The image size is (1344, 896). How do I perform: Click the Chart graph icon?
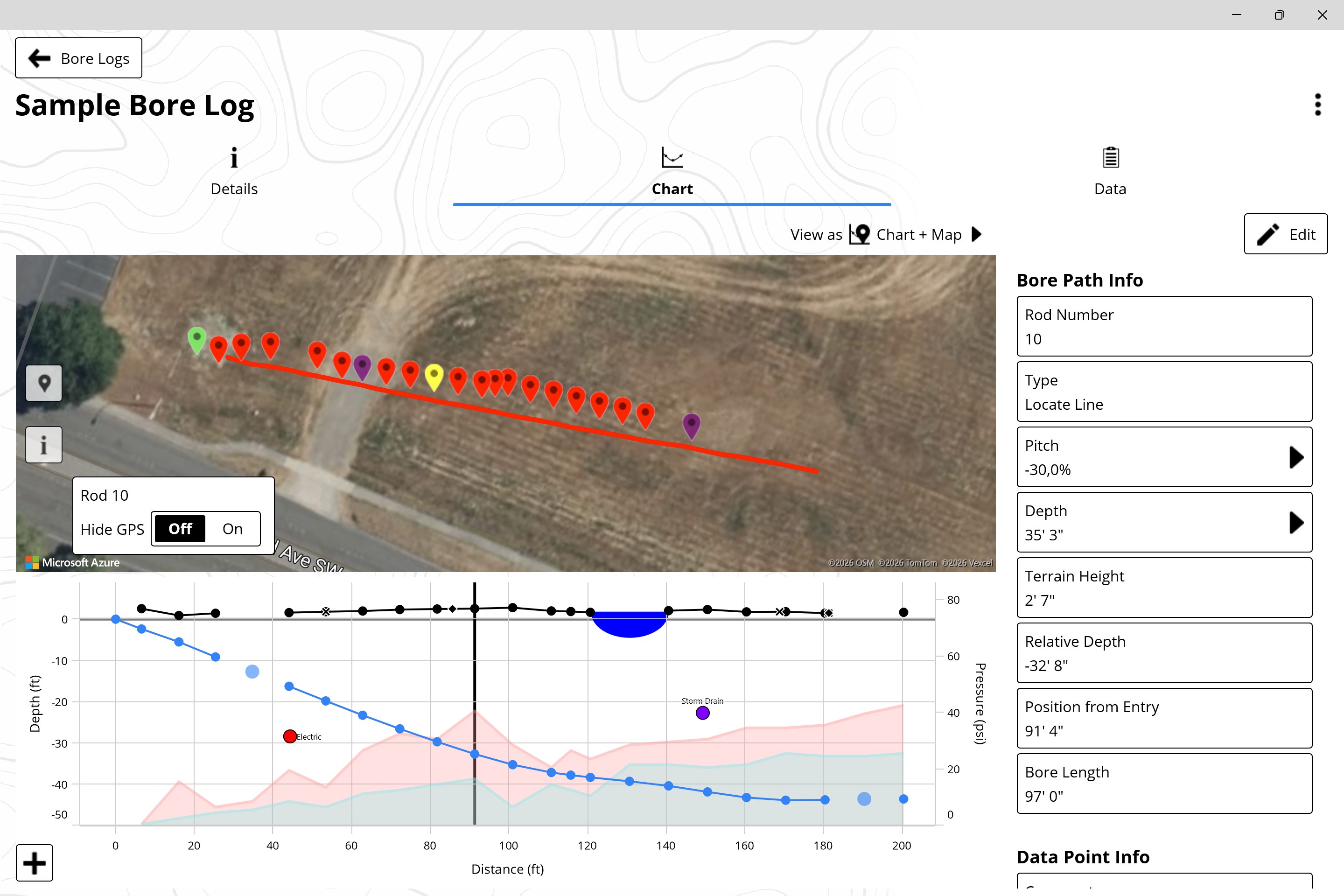[672, 157]
